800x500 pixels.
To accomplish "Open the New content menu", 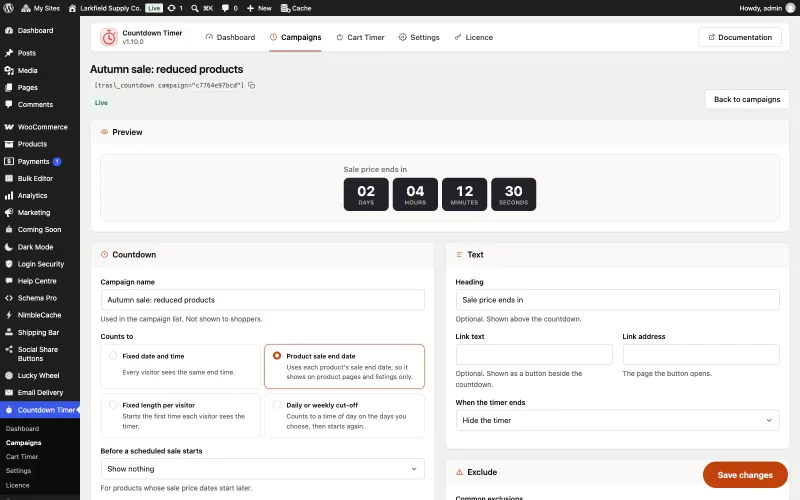I will pos(259,8).
